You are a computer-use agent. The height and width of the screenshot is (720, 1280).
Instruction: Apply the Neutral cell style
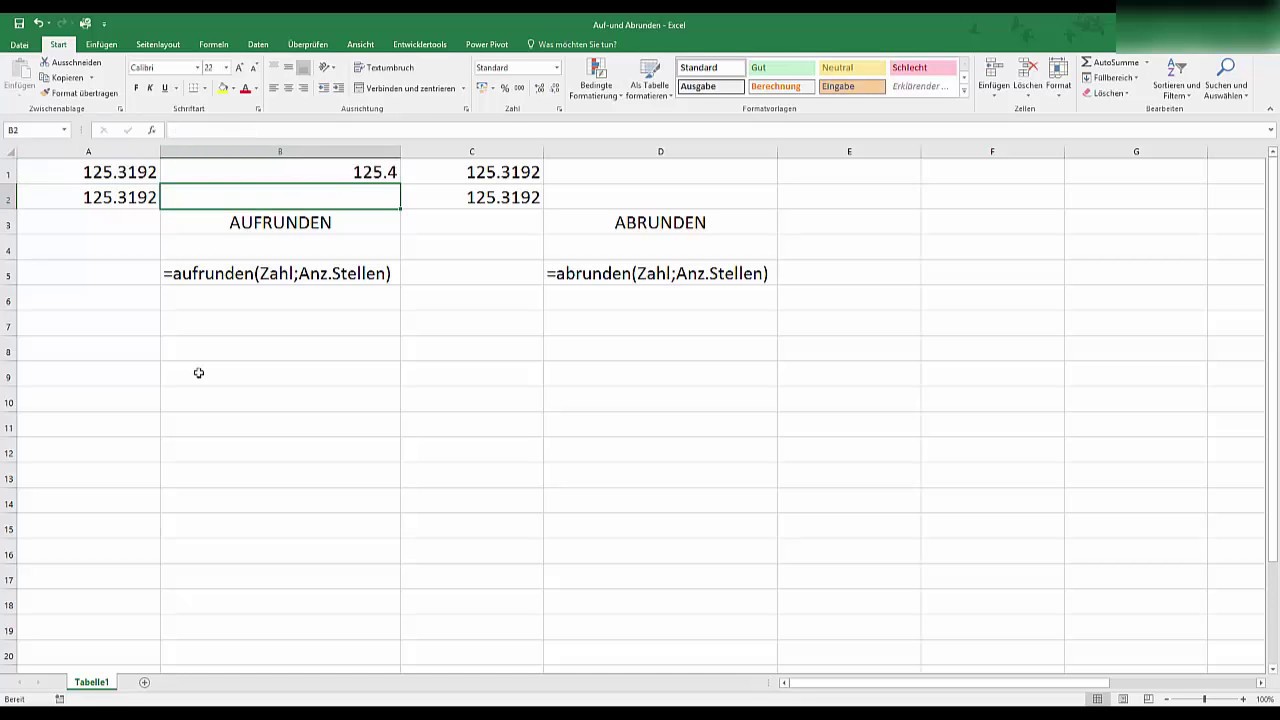[x=852, y=67]
